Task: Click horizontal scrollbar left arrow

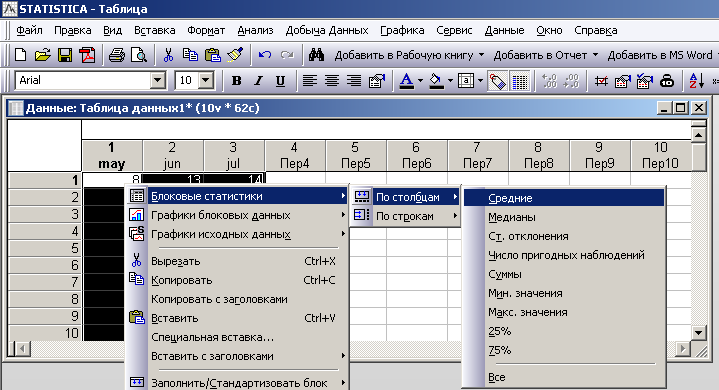Action: (x=22, y=349)
